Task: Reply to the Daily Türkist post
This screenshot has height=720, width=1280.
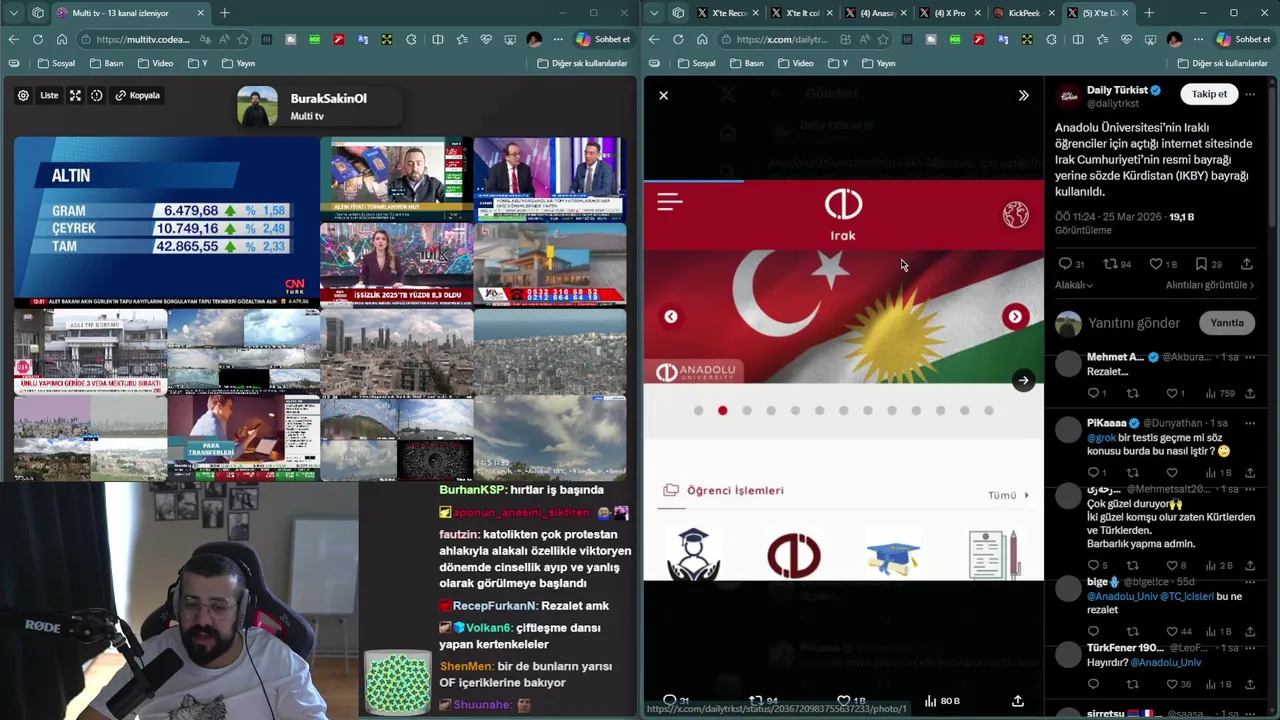Action: [1065, 264]
